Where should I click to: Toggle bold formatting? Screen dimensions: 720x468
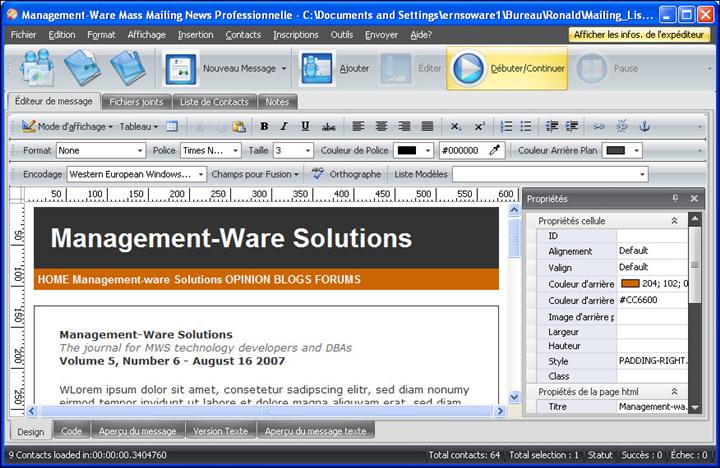[264, 126]
